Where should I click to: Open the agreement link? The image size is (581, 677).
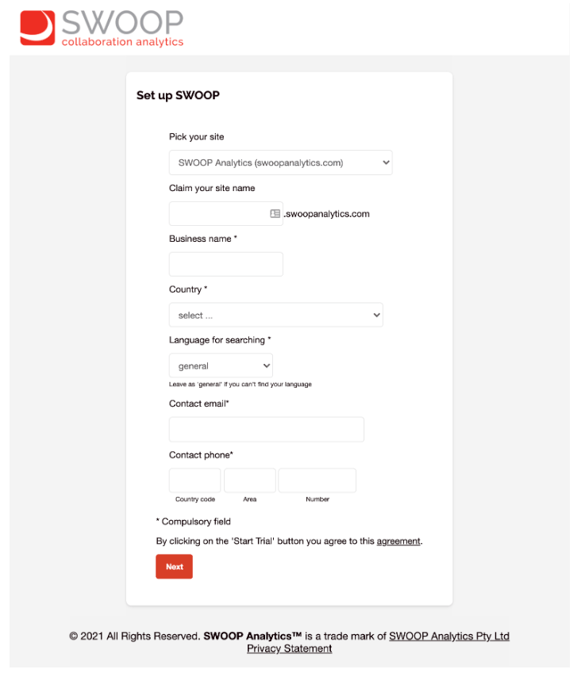coord(398,541)
